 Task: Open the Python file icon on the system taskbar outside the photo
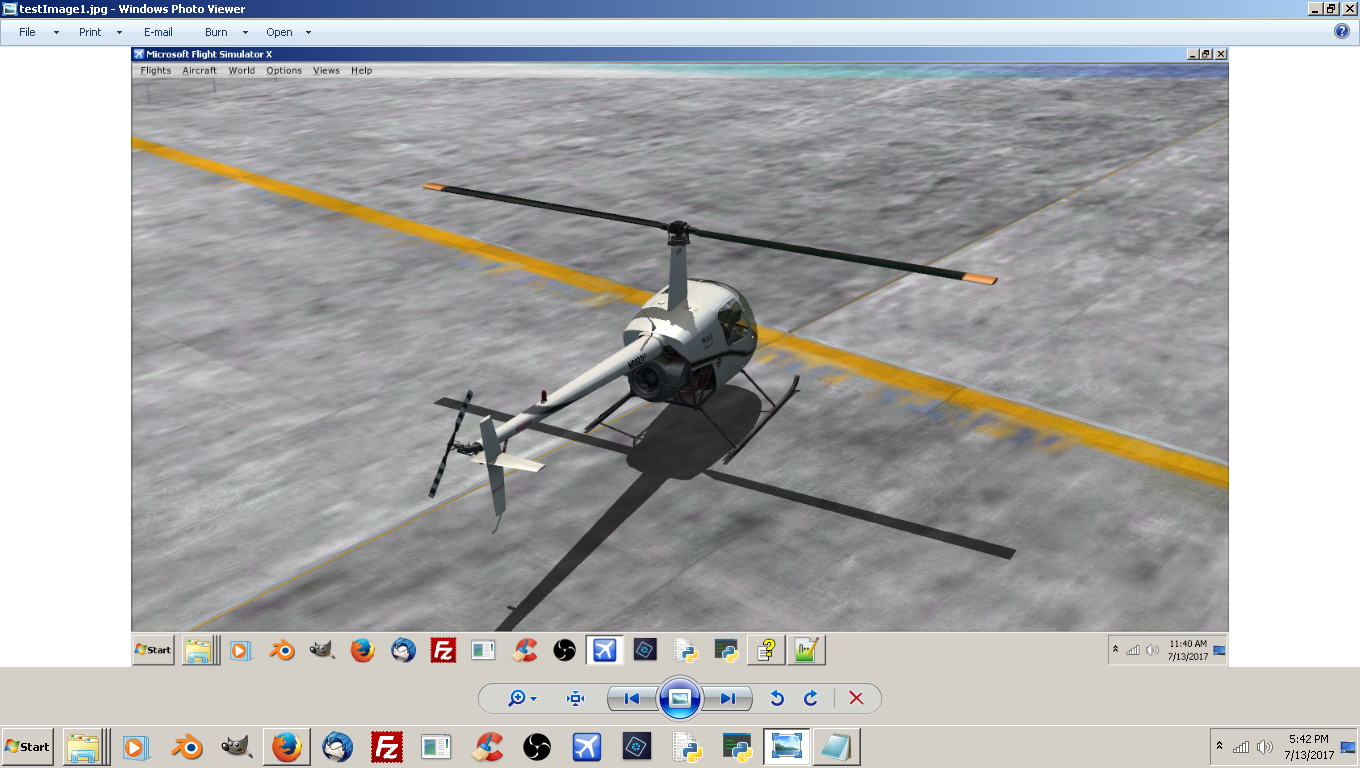point(687,747)
